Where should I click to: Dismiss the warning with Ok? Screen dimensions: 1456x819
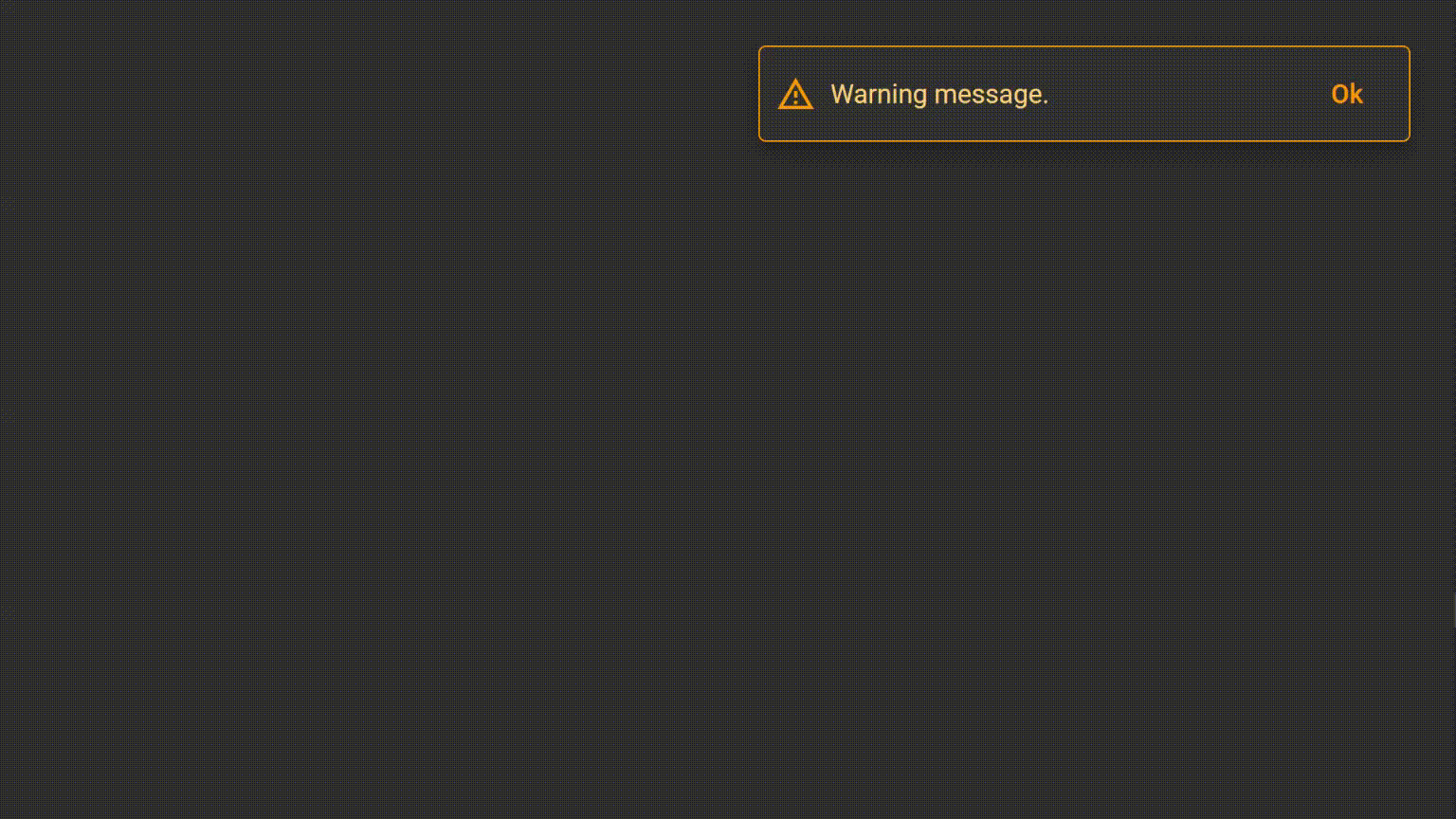[1347, 94]
